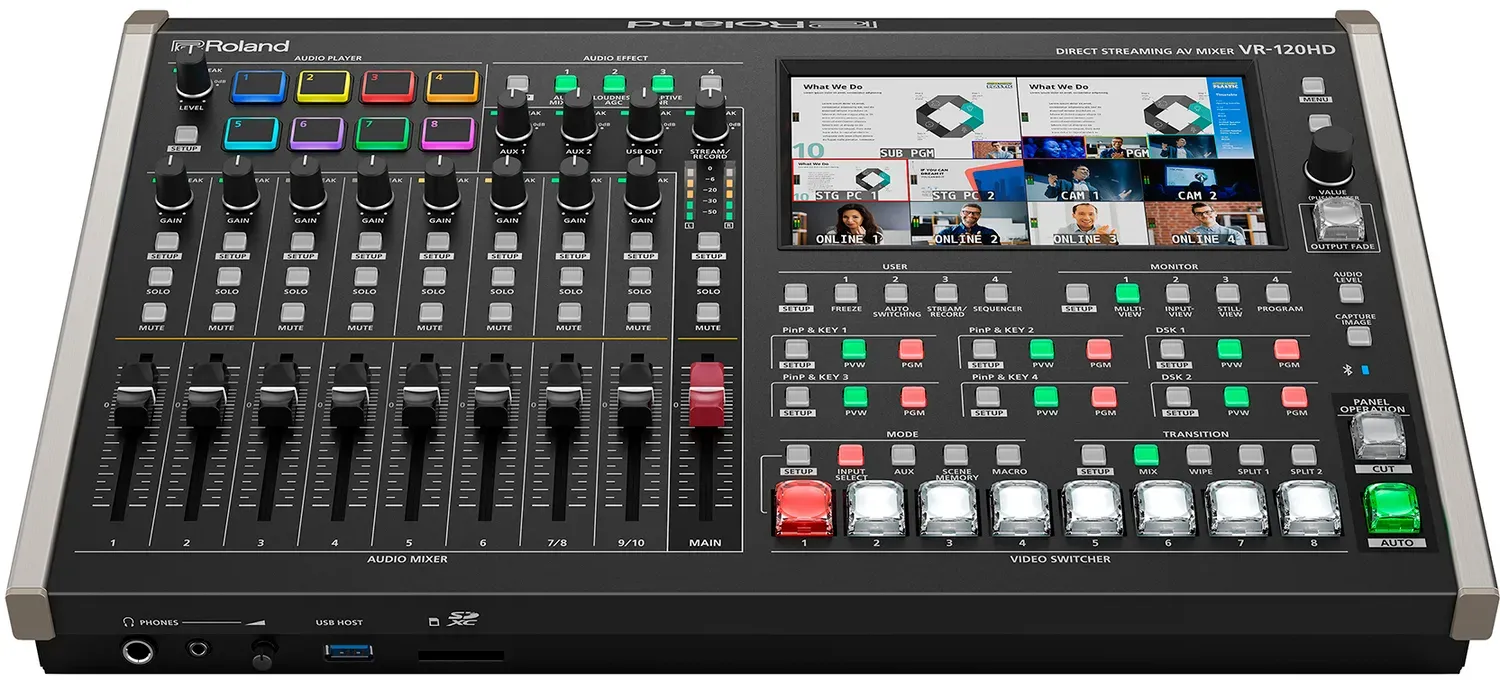This screenshot has height=680, width=1500.
Task: Set the monitor to PROGRAM
Action: click(1278, 293)
